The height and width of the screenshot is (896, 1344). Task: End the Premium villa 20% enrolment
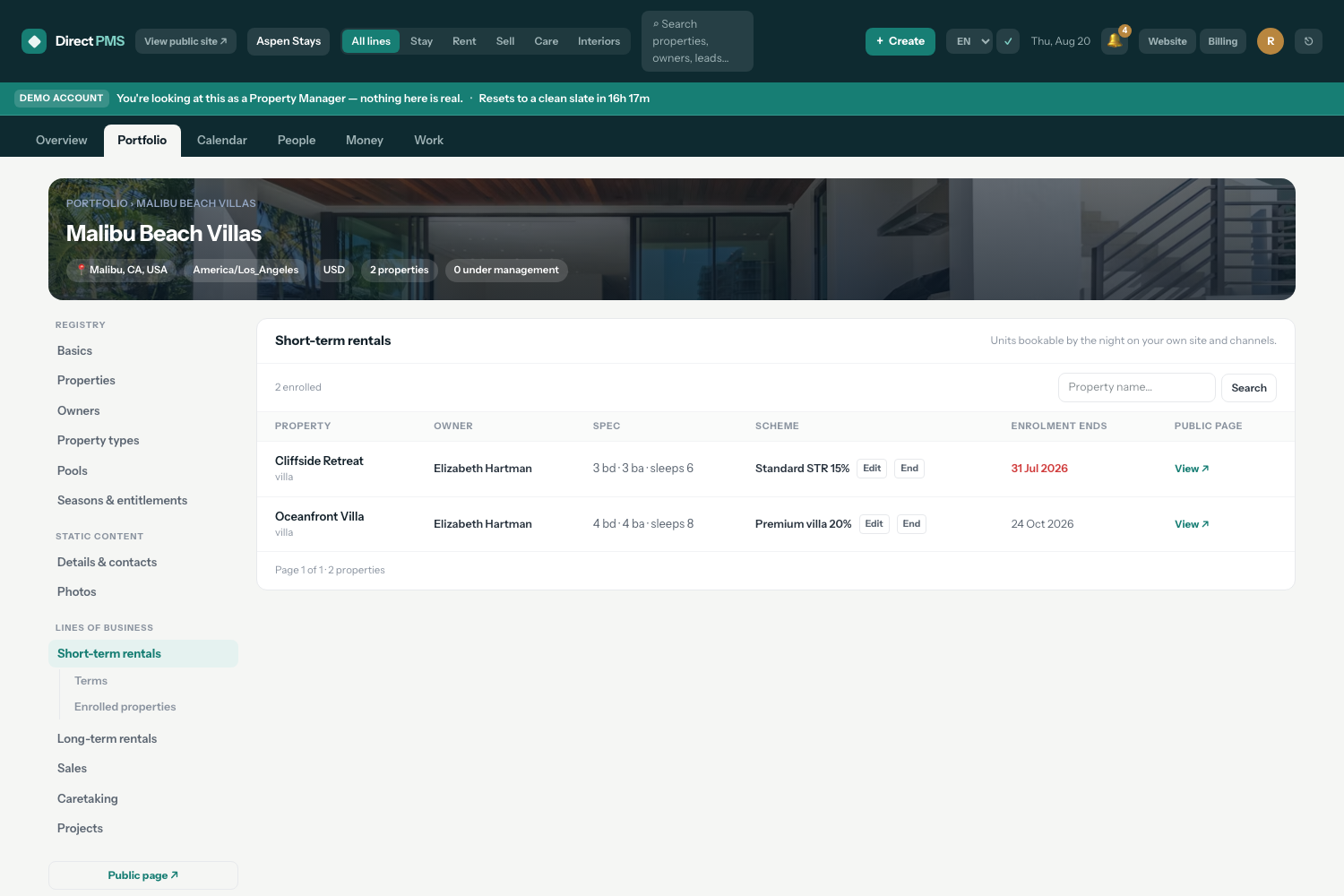911,524
